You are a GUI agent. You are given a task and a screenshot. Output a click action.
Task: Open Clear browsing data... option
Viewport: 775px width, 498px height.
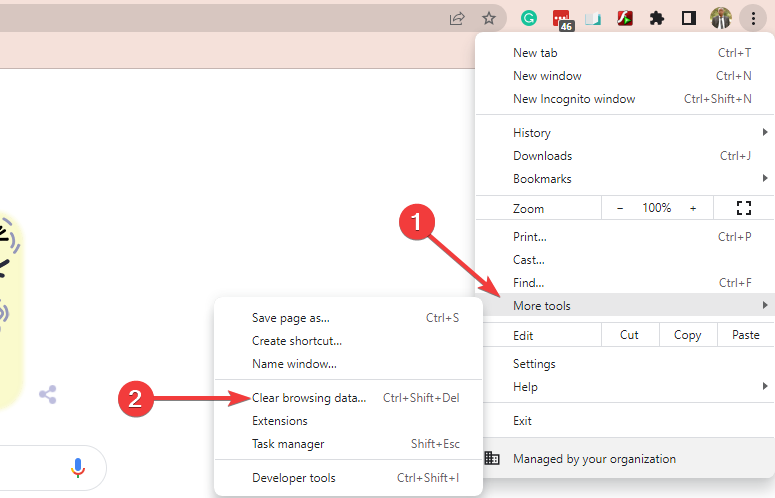coord(348,398)
